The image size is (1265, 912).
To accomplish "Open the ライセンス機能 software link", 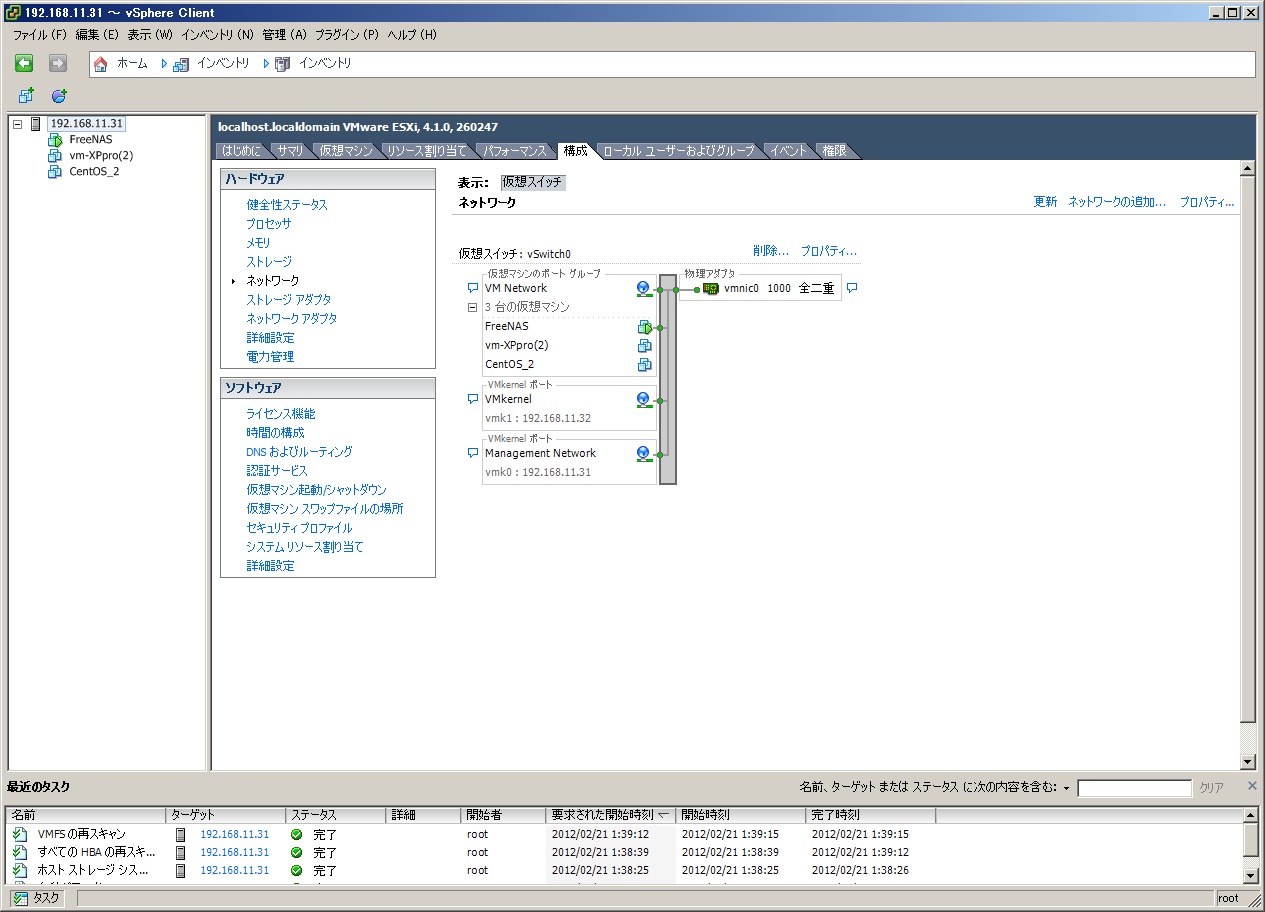I will [281, 414].
